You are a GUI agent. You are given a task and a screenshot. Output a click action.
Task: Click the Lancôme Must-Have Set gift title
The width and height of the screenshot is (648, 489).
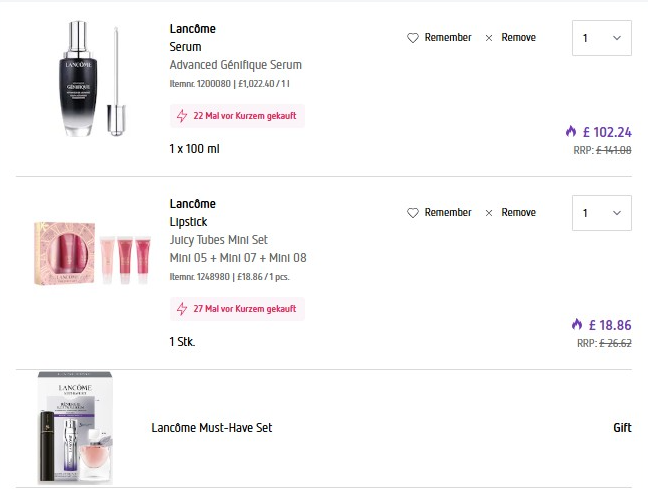pos(211,428)
